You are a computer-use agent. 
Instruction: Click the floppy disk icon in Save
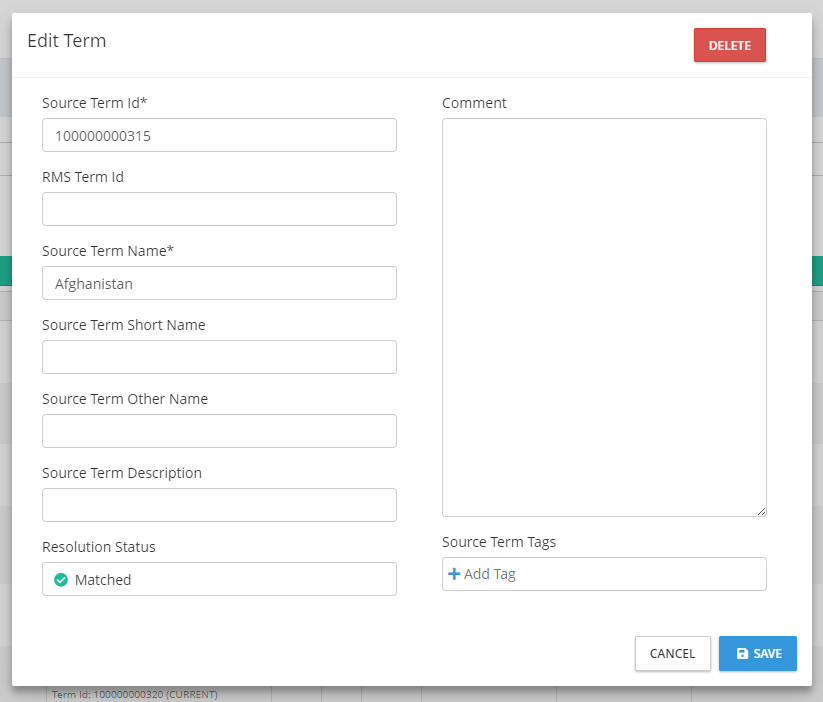click(x=742, y=654)
